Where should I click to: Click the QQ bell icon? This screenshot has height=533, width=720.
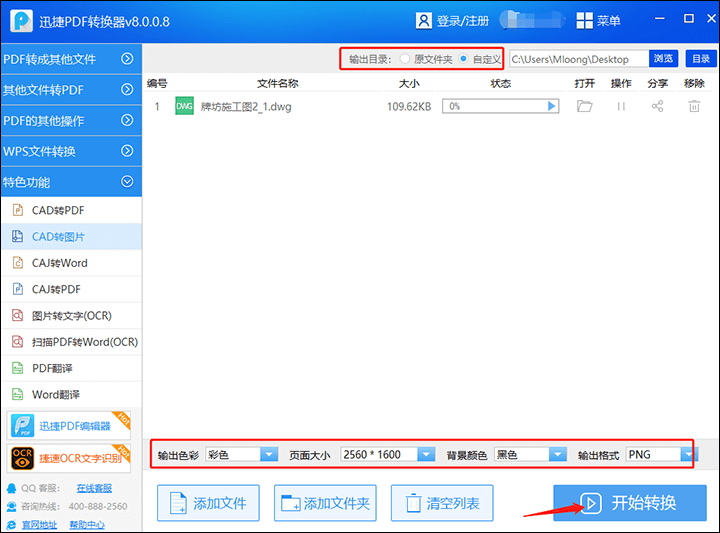click(11, 488)
